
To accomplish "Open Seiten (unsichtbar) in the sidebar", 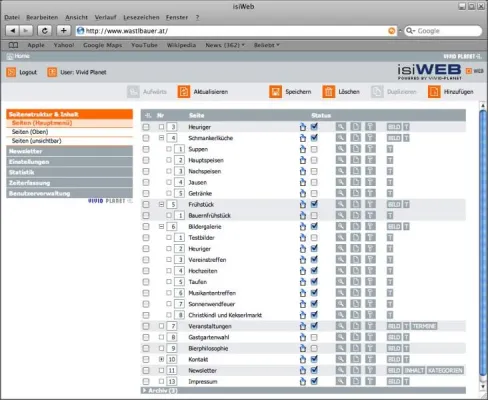I will click(x=37, y=141).
